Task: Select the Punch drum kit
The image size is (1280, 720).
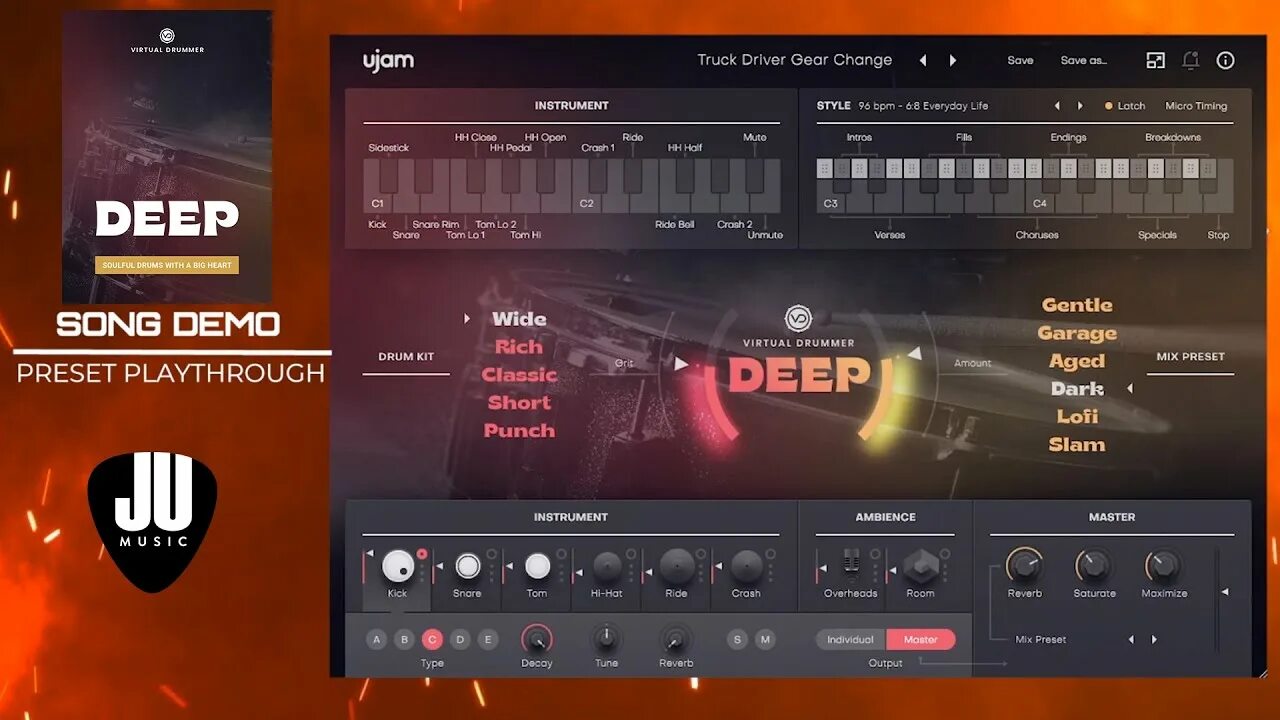Action: 519,431
